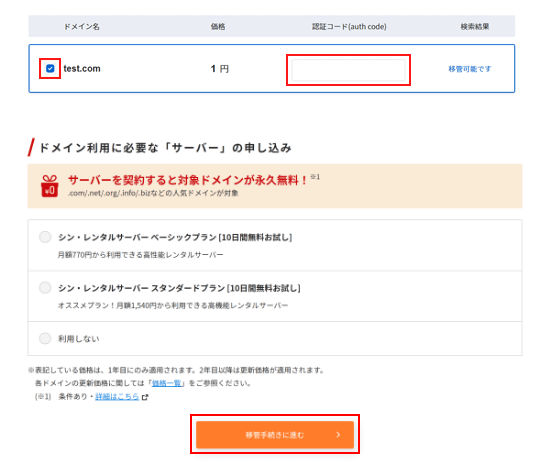Open the 価格一覧 link
The height and width of the screenshot is (462, 550).
pos(167,383)
